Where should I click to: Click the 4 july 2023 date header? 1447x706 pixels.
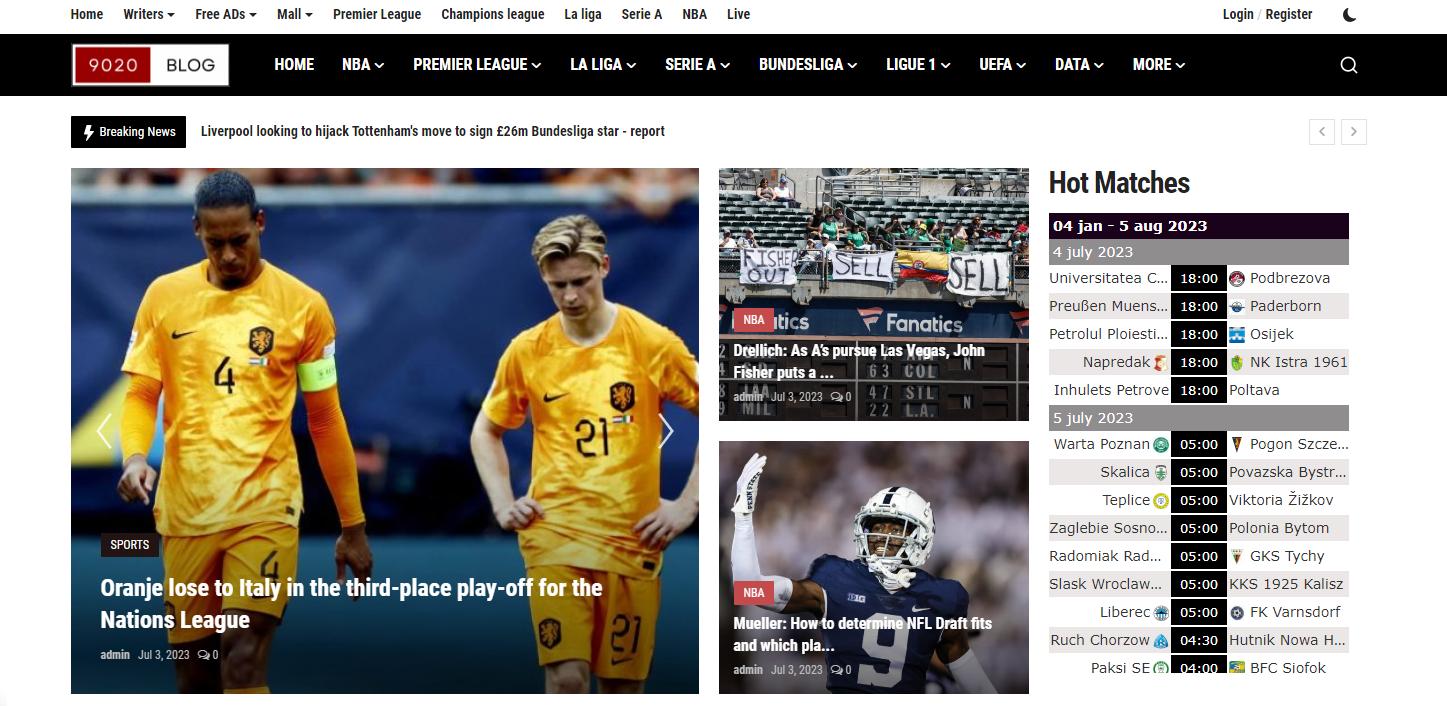tap(1199, 252)
